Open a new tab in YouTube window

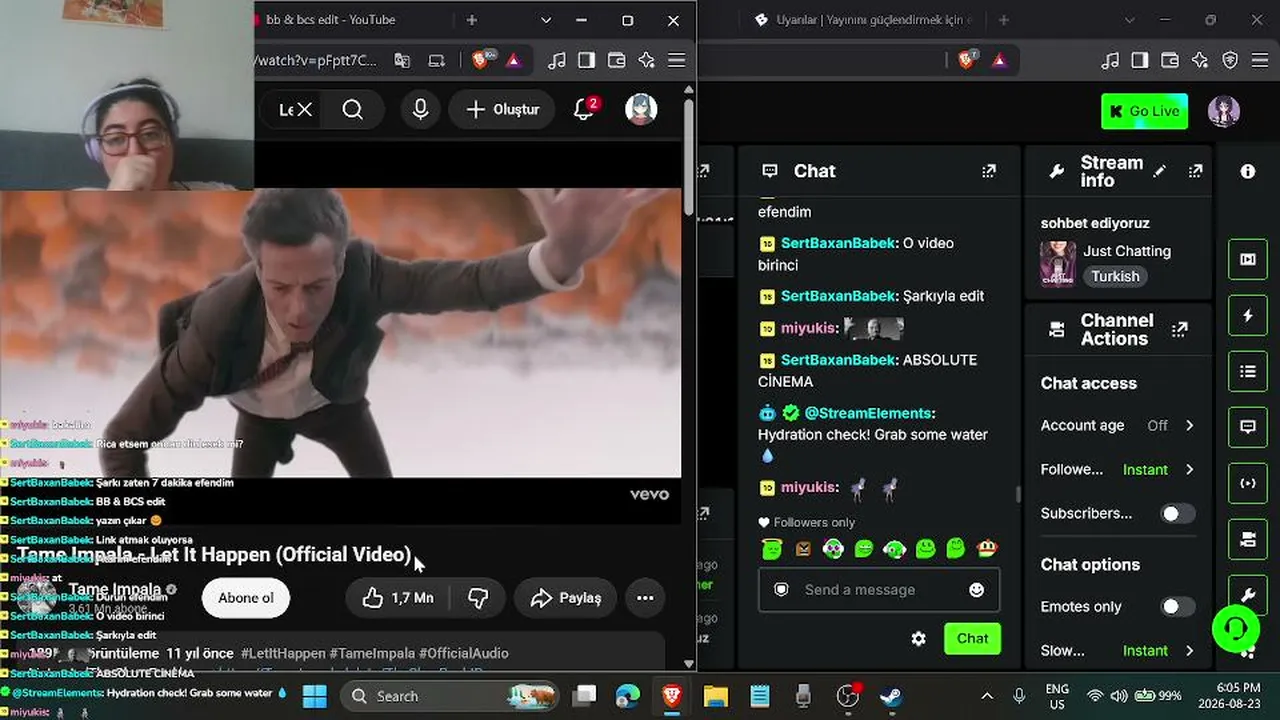tap(472, 20)
